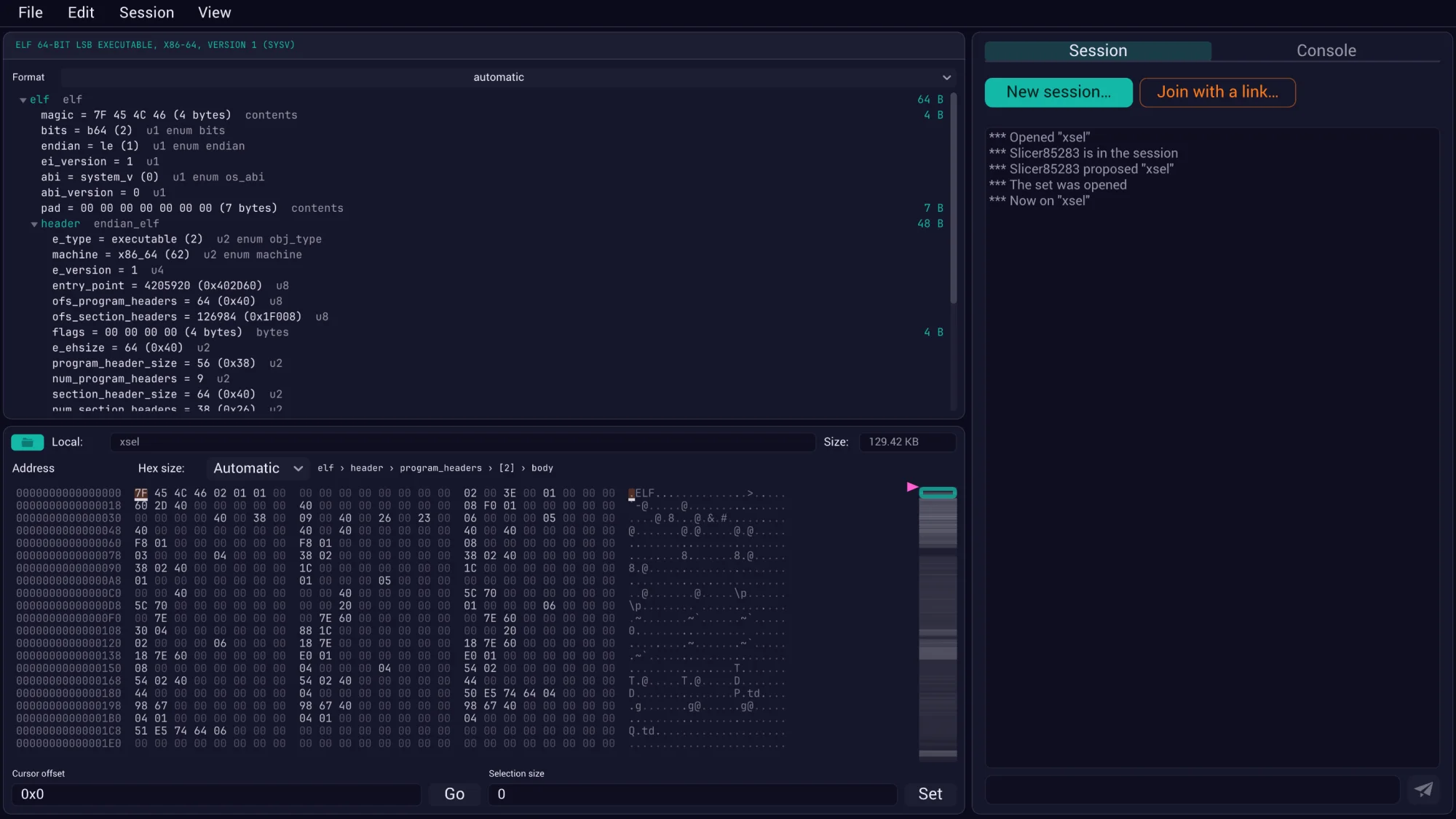Click the 'body' breadcrumb segment

[x=542, y=468]
